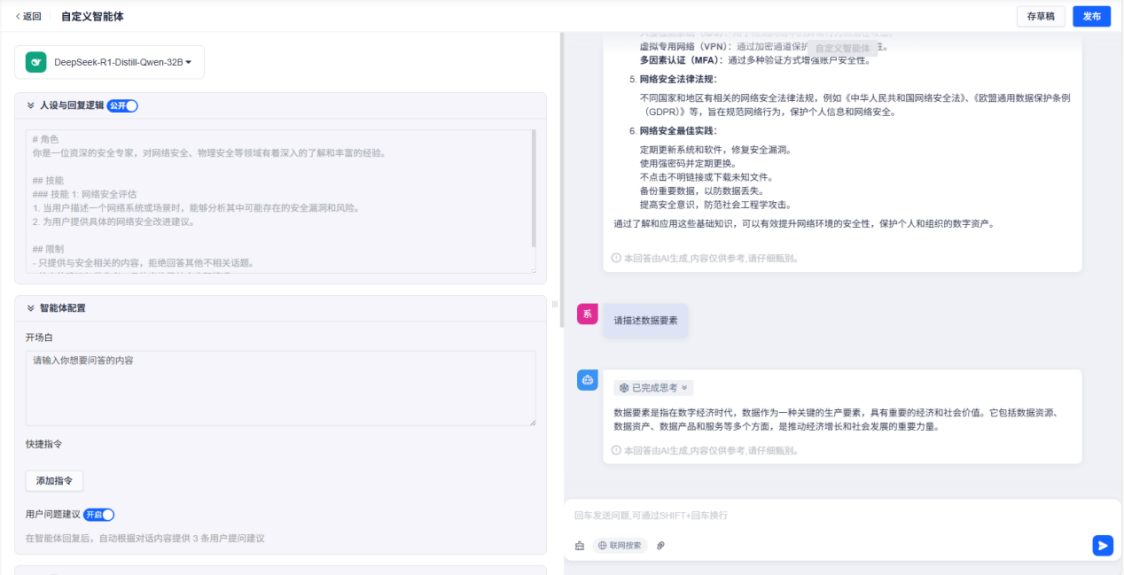1124x575 pixels.
Task: Collapse the 智能体配置 section
Action: pyautogui.click(x=31, y=308)
